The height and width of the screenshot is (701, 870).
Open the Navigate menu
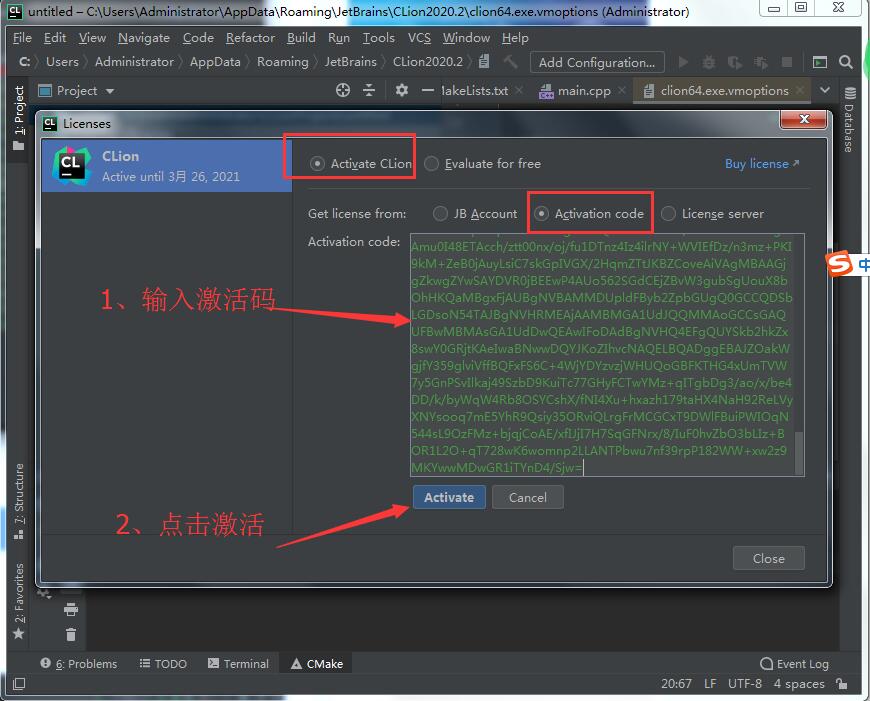click(x=144, y=38)
